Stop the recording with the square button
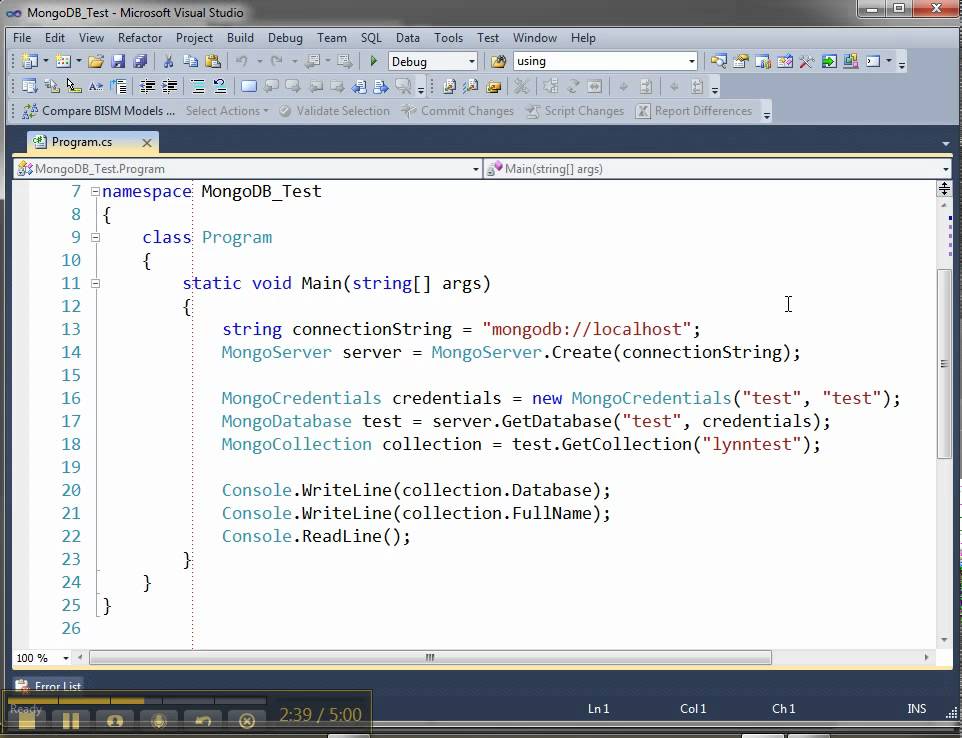The width and height of the screenshot is (962, 738). point(27,720)
